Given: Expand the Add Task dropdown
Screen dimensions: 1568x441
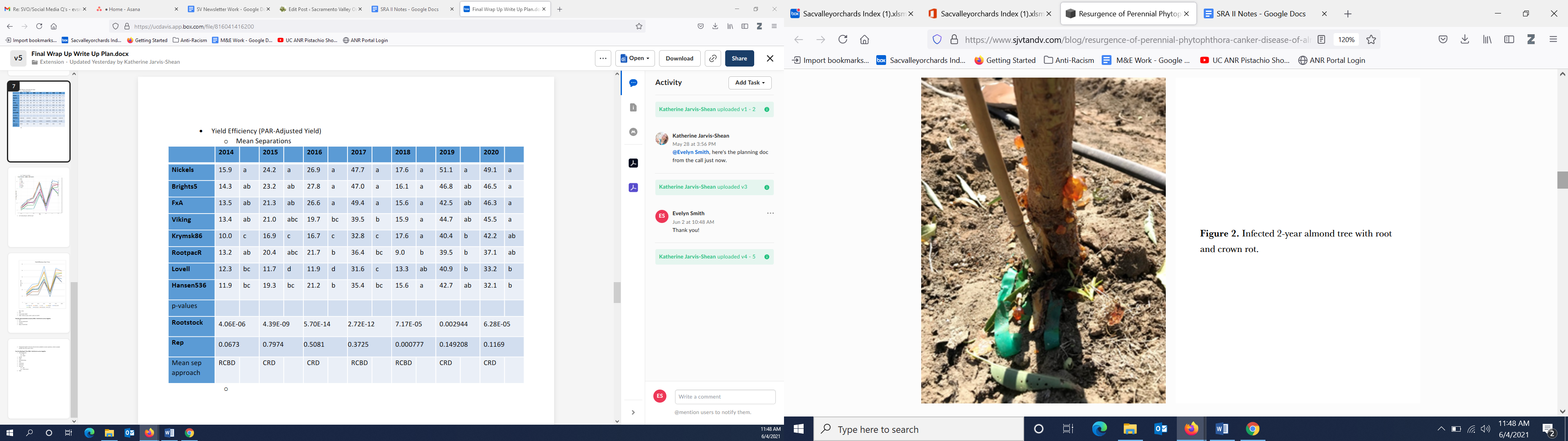Looking at the screenshot, I should [x=750, y=83].
